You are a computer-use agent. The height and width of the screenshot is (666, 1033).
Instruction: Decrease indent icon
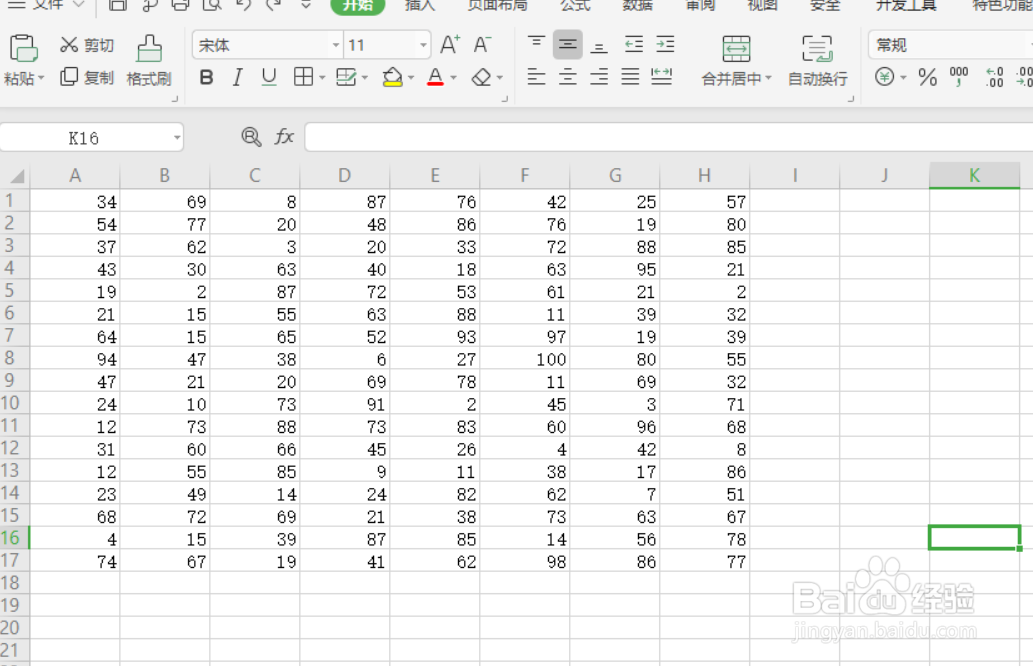coord(634,44)
